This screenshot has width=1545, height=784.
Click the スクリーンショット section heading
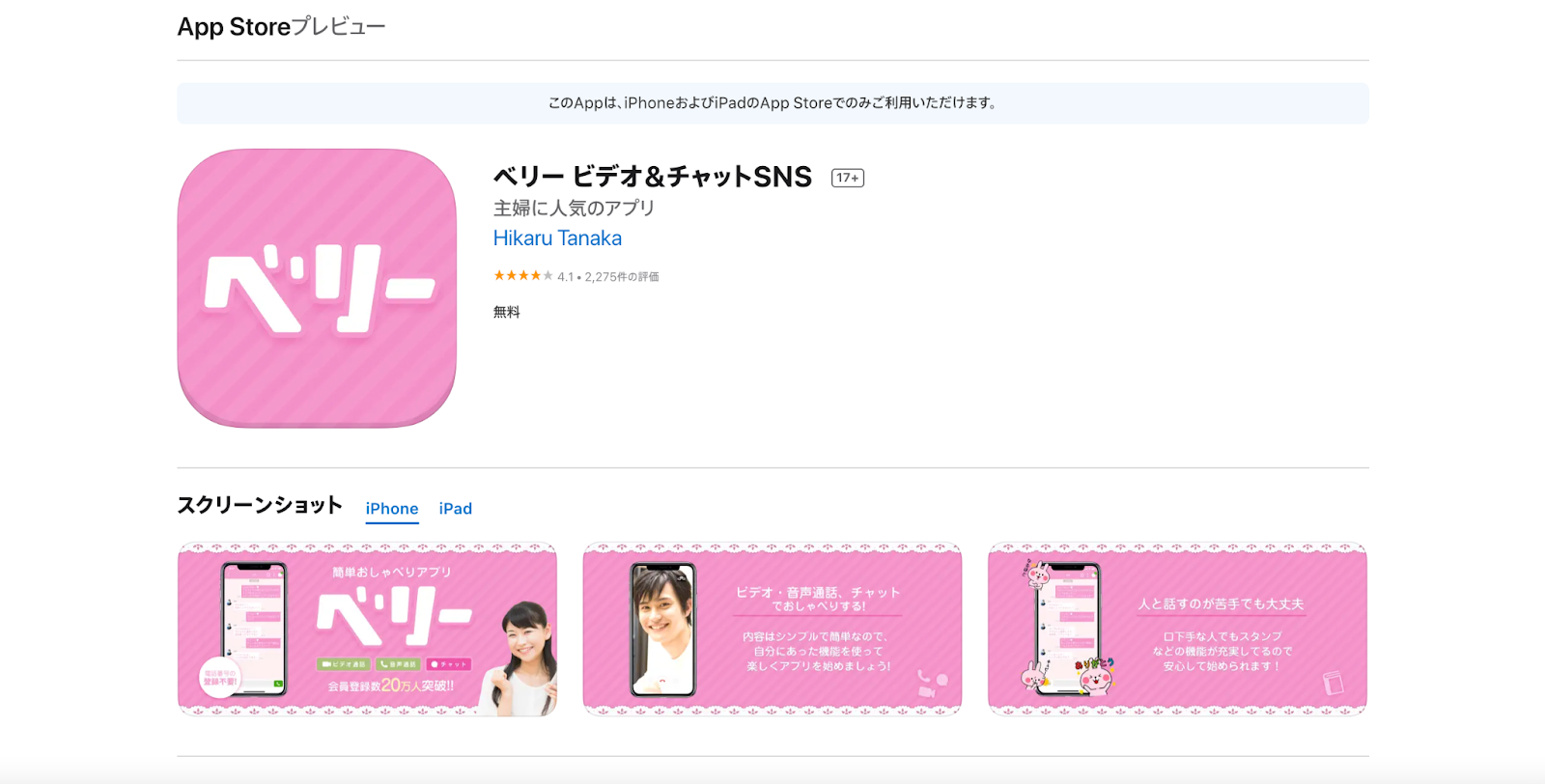[260, 505]
